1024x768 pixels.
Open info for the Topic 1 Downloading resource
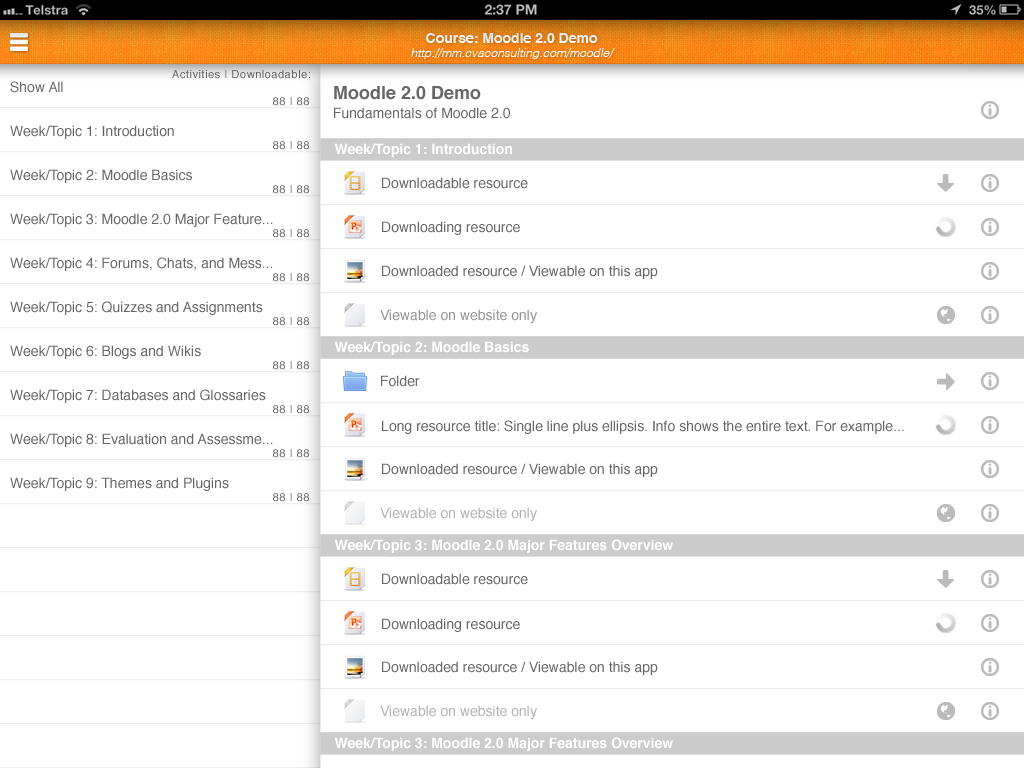point(989,227)
